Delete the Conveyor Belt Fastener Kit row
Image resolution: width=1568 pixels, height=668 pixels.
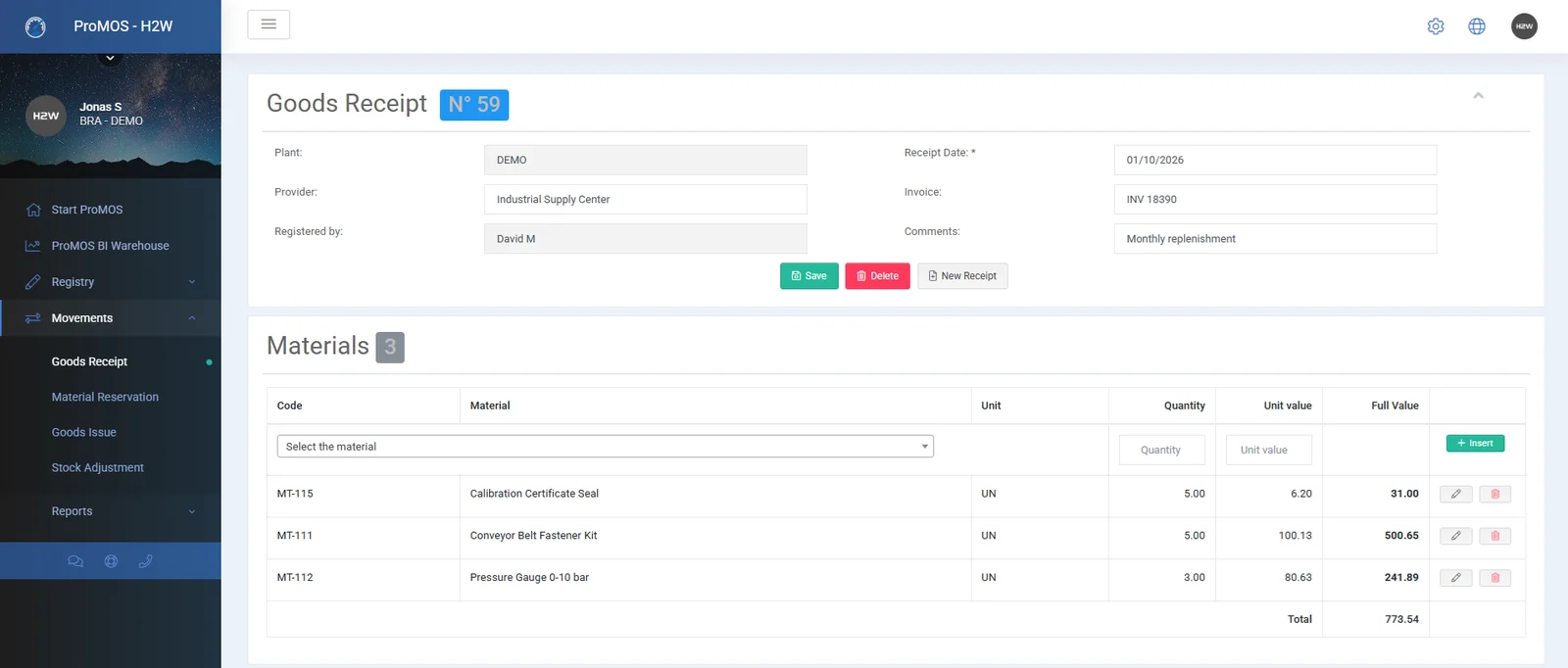(1495, 536)
